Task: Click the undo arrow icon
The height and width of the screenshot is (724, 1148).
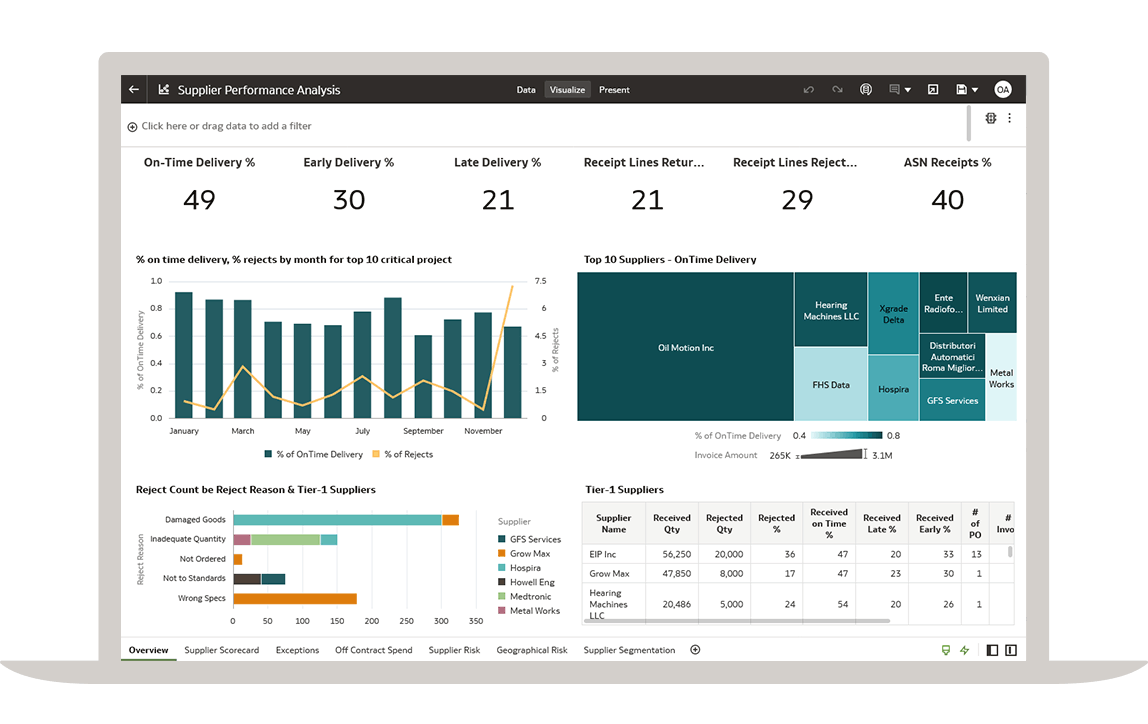Action: [x=809, y=90]
